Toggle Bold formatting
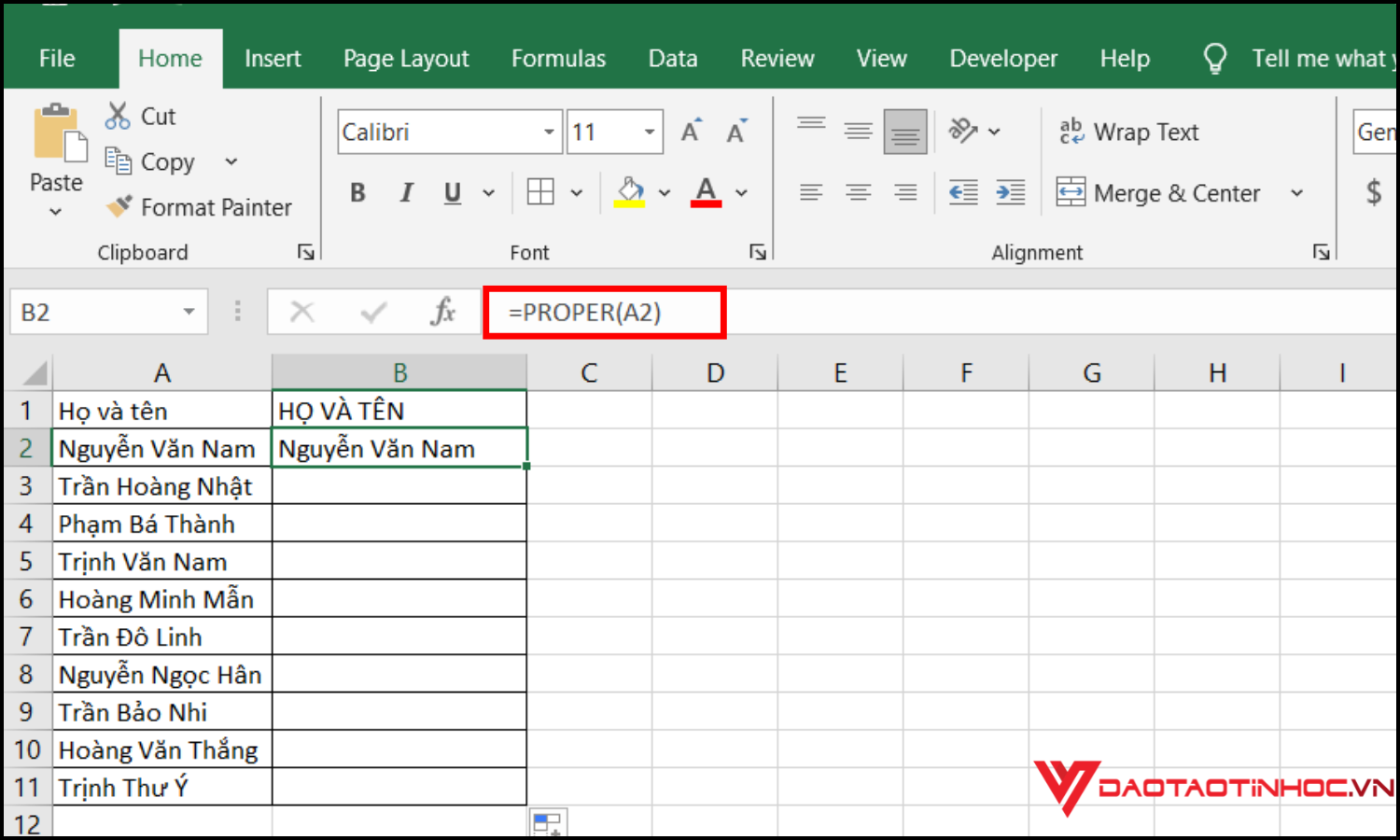Image resolution: width=1400 pixels, height=840 pixels. (357, 192)
